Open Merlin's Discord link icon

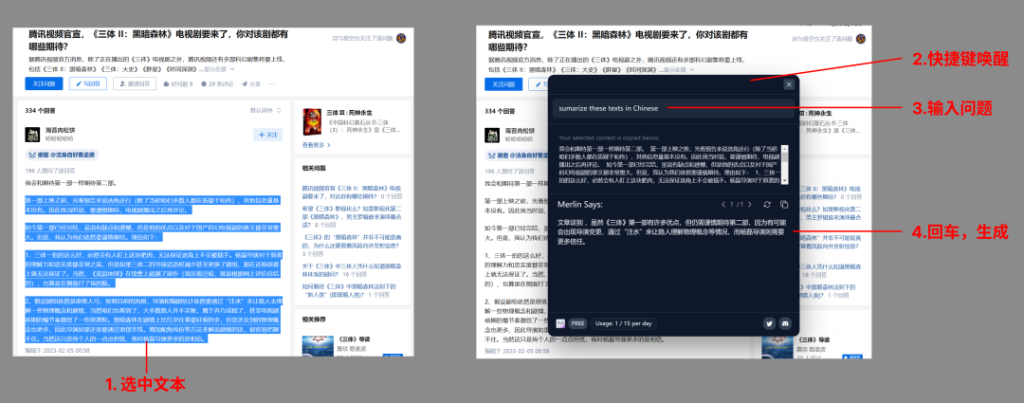[785, 323]
